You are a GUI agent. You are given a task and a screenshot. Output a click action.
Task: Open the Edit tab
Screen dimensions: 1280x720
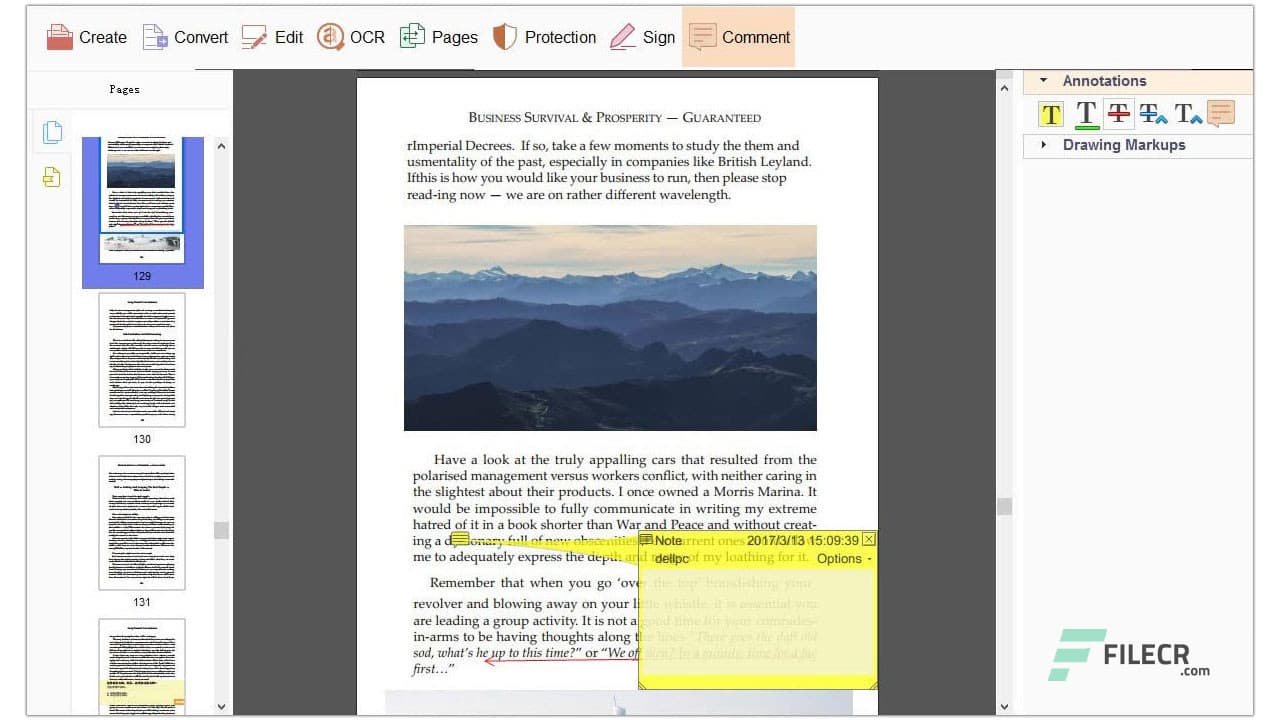272,36
